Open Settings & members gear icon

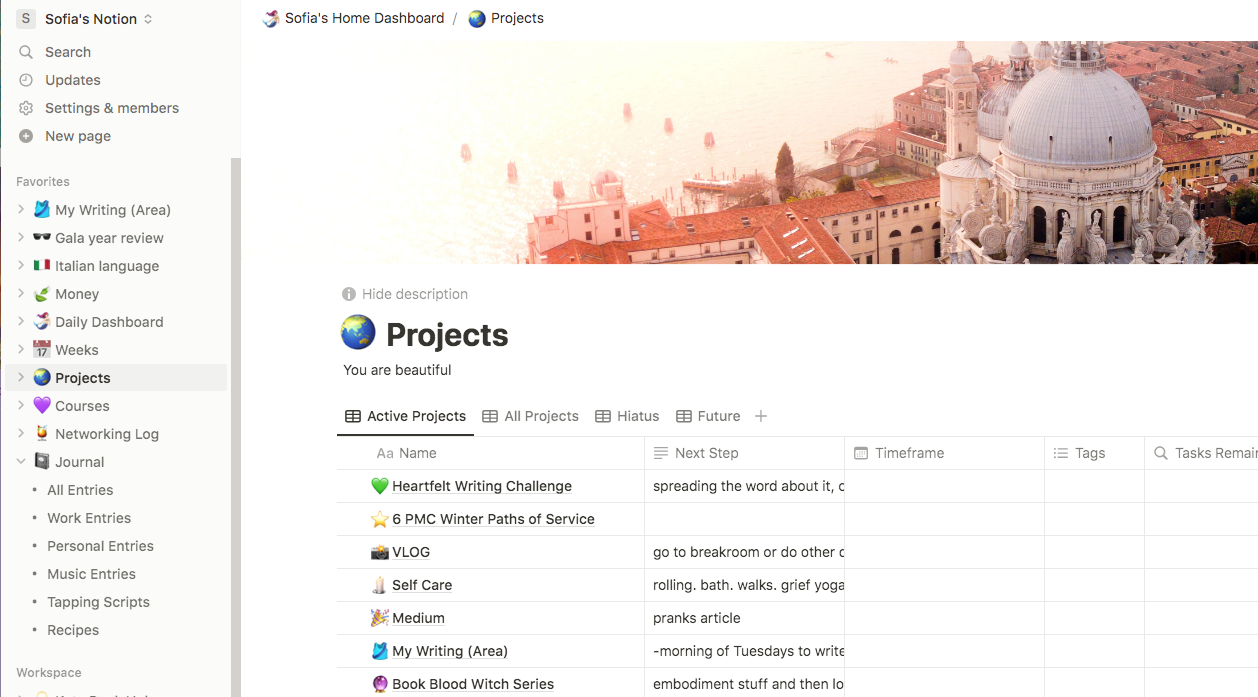(26, 108)
